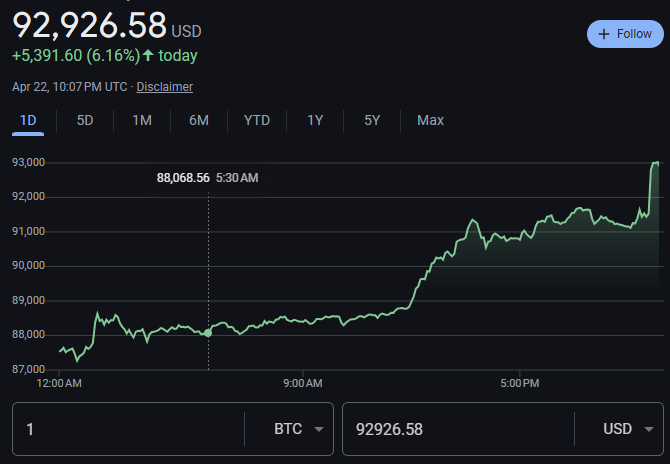Click the green up arrow beside today
The height and width of the screenshot is (464, 670).
coord(148,55)
